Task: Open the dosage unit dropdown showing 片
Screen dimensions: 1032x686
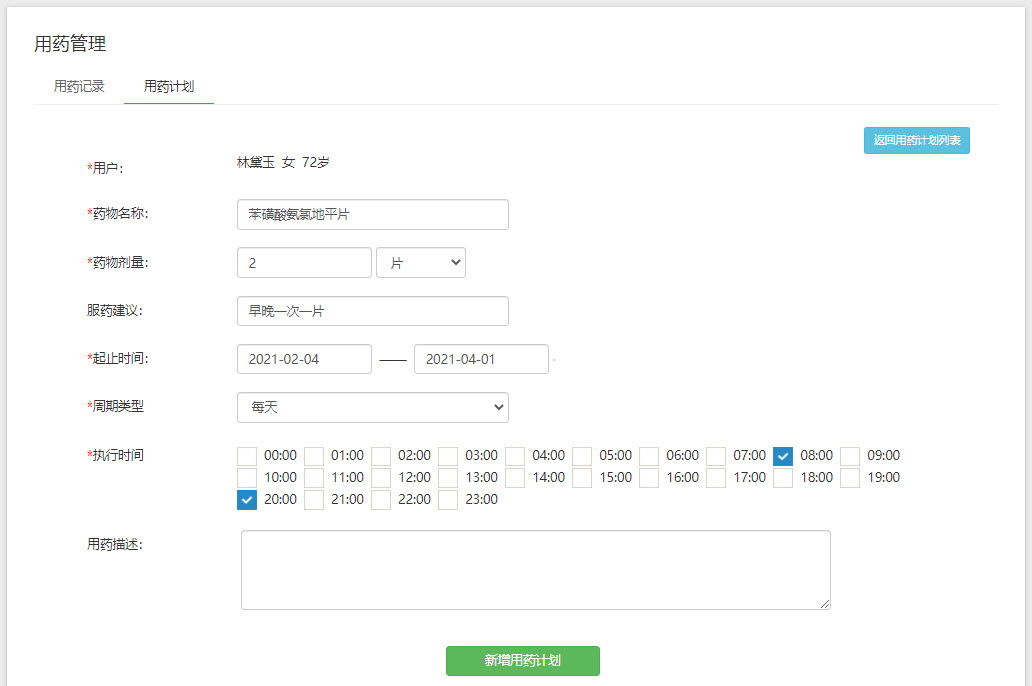Action: point(420,262)
